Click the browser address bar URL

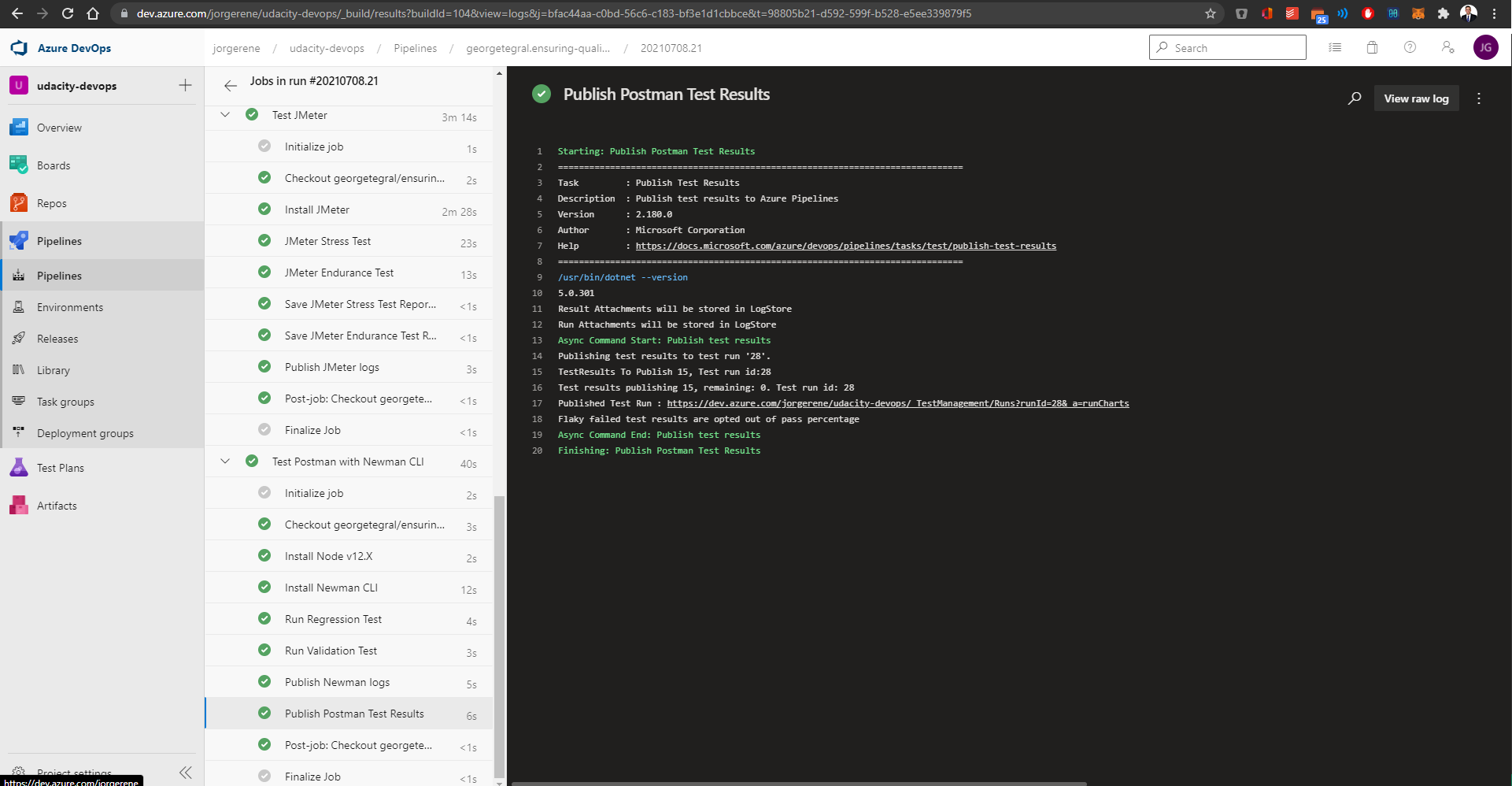554,13
